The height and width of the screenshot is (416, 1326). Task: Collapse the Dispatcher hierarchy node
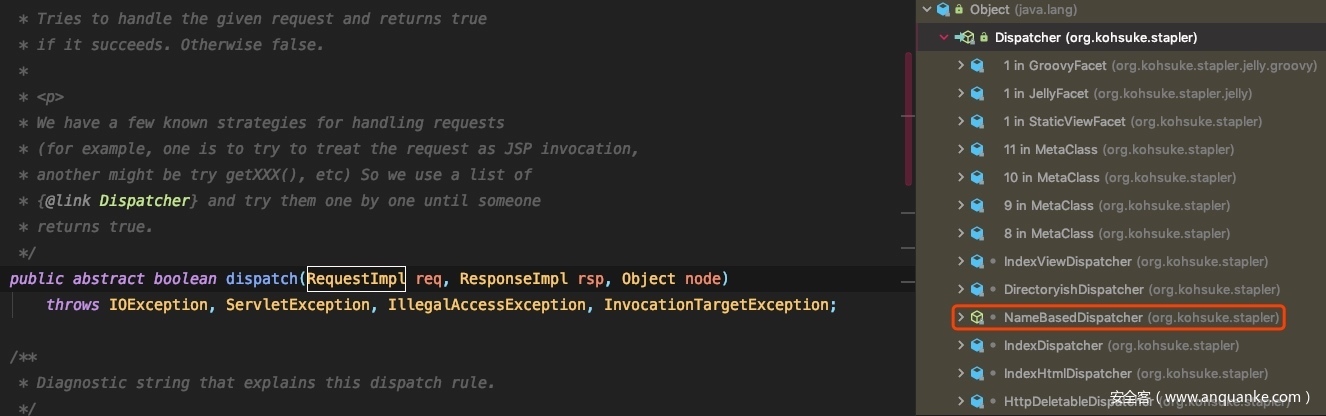click(943, 38)
